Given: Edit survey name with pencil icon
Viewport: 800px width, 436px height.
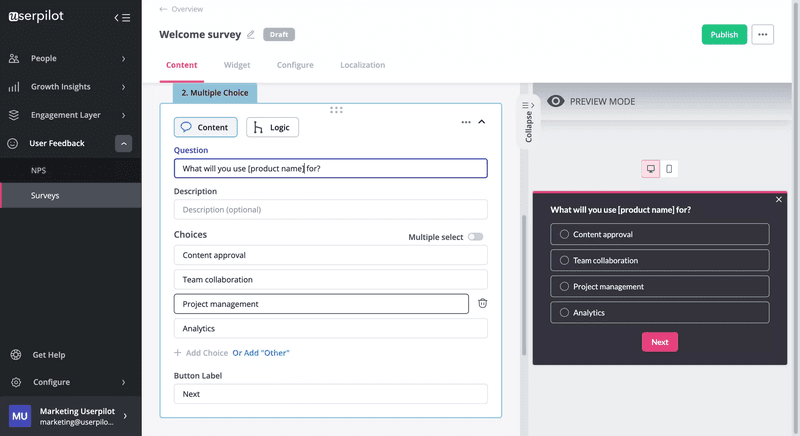Looking at the screenshot, I should coord(251,35).
